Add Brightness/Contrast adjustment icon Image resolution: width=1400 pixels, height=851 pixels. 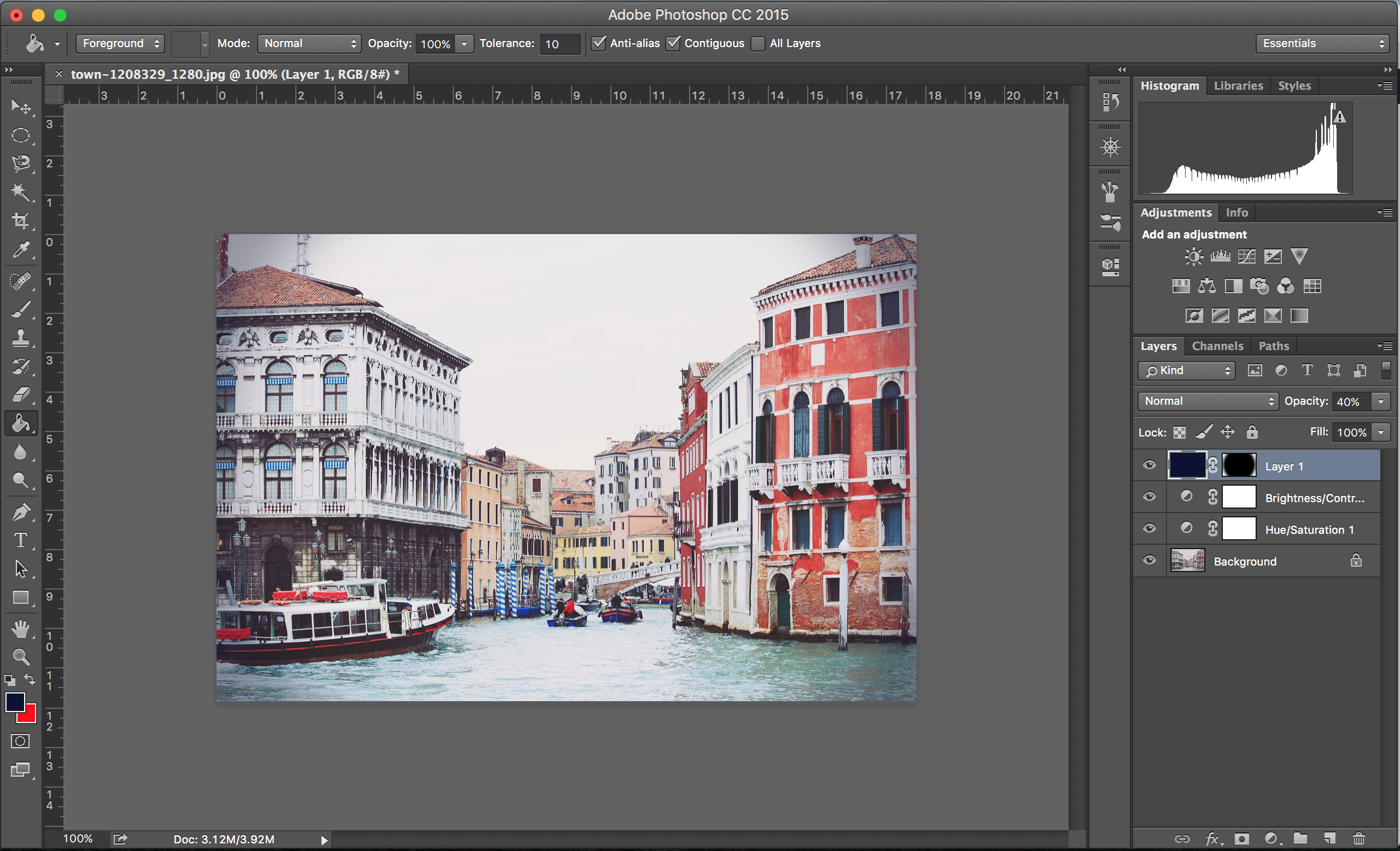click(1194, 257)
